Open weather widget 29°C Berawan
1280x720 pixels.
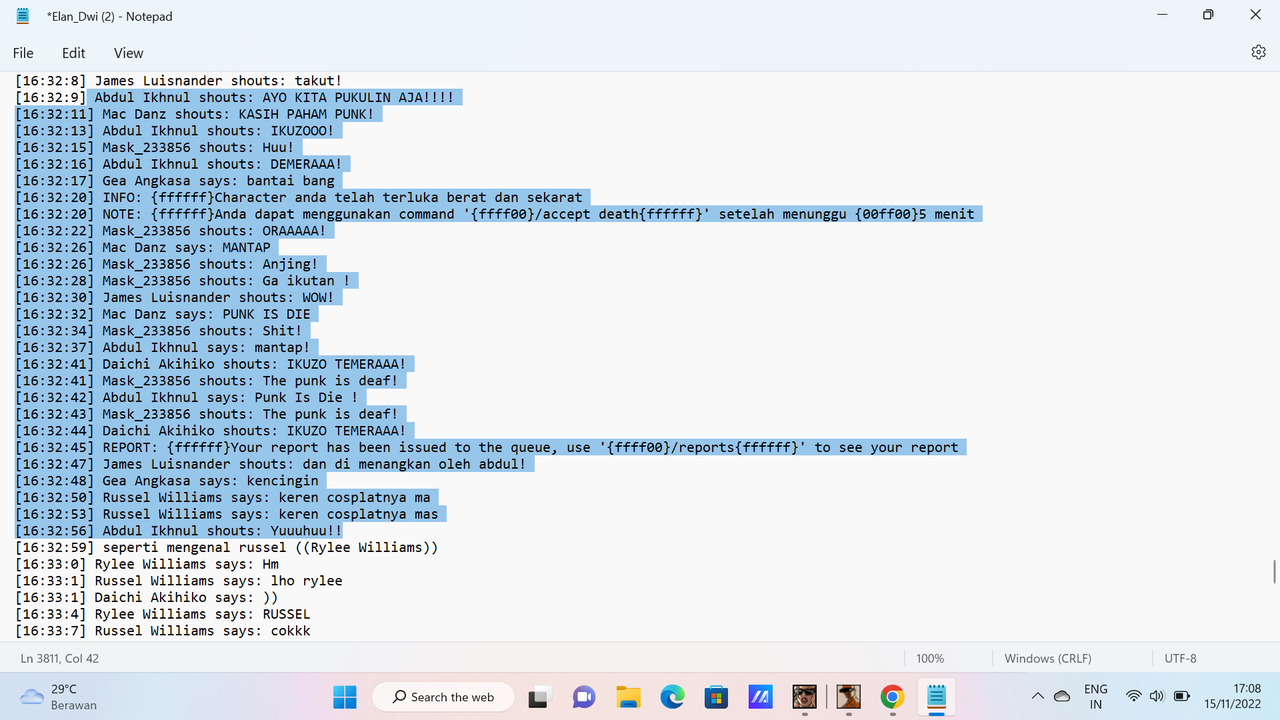(60, 697)
